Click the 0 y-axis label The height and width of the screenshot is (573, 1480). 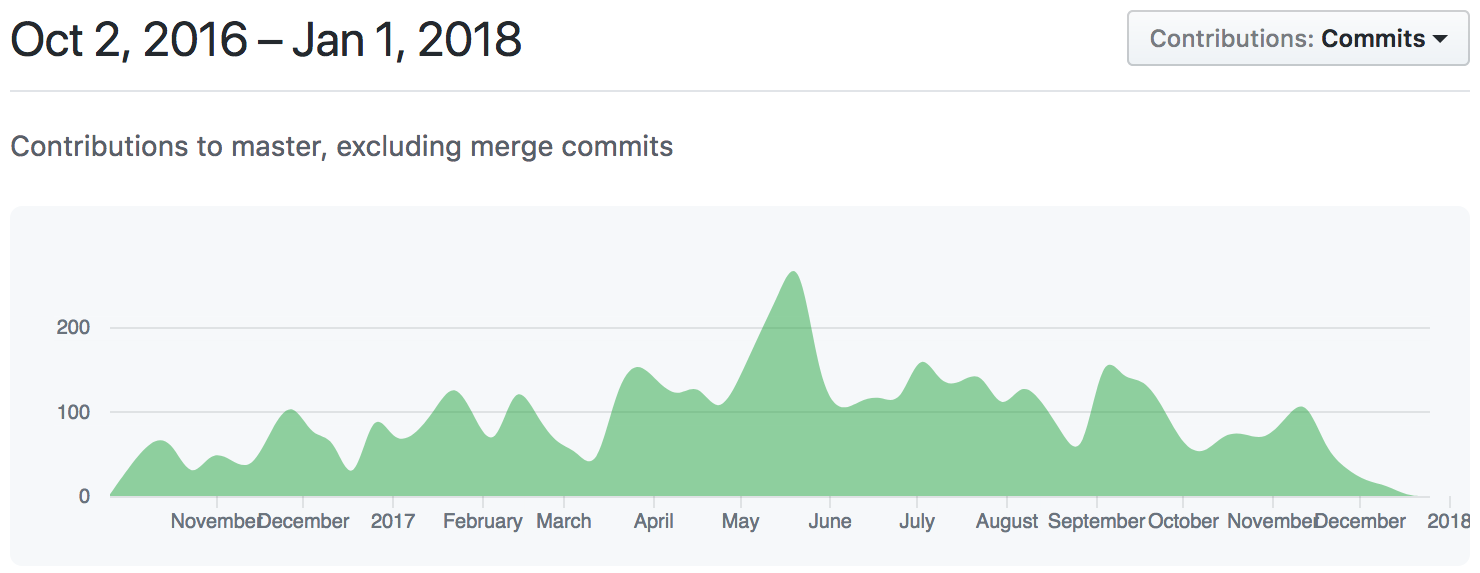pyautogui.click(x=85, y=496)
